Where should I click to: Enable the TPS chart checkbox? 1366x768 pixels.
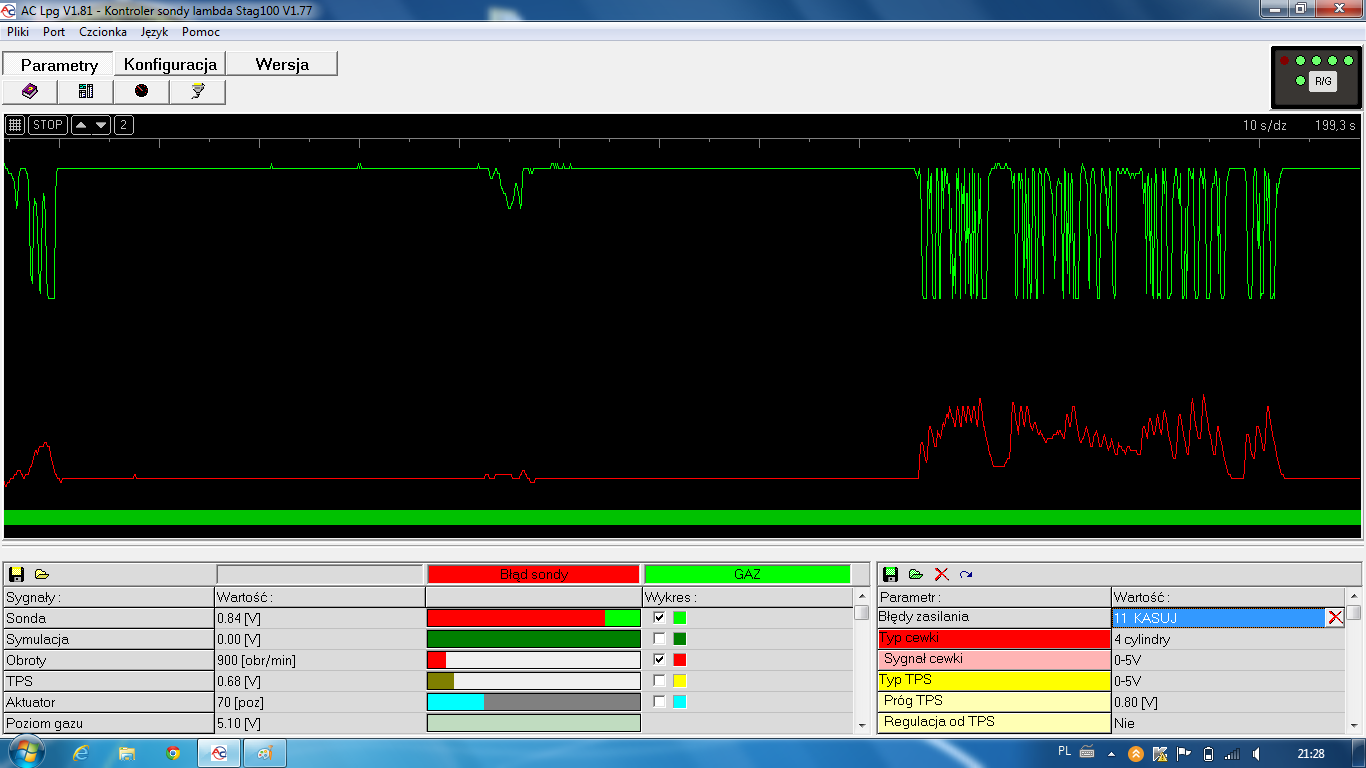coord(659,681)
